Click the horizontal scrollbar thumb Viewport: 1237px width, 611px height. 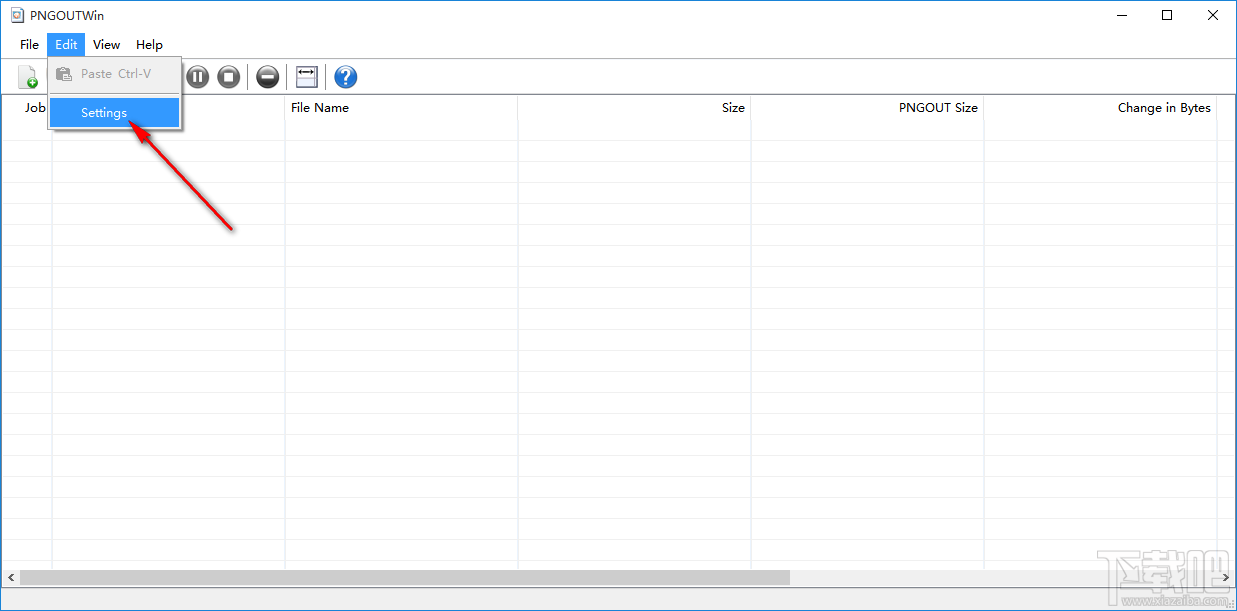coord(404,578)
